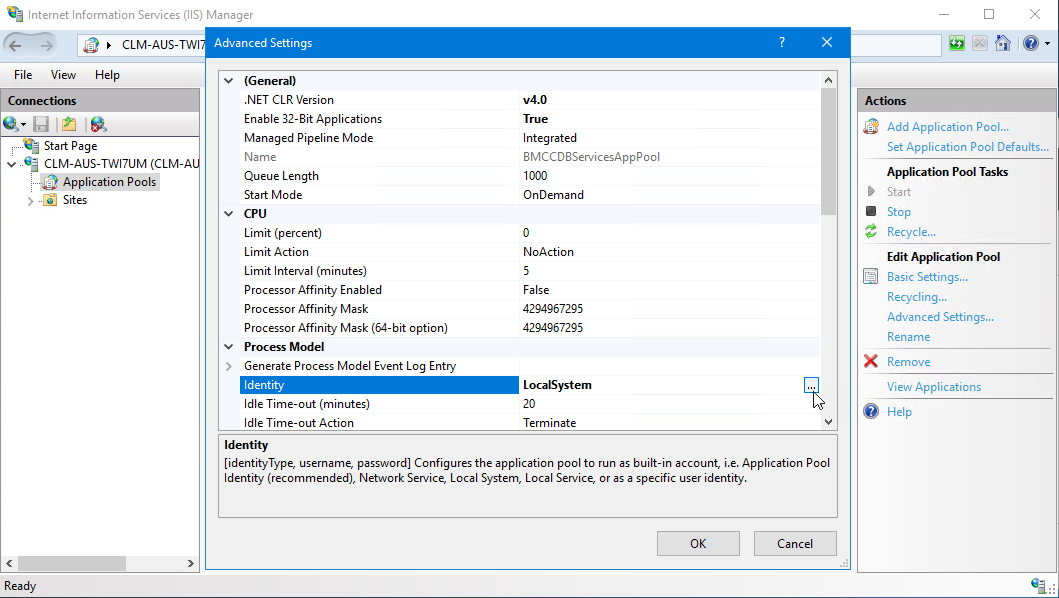Click Set Application Pool Defaults link
The height and width of the screenshot is (598, 1059).
pyautogui.click(x=968, y=147)
